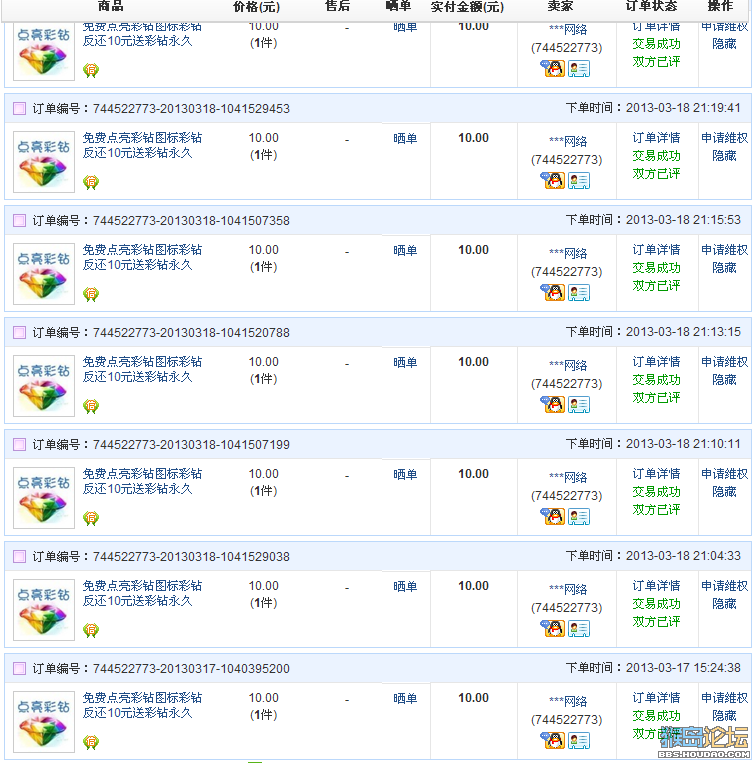Click 申请维权 for the 21:10:11 order
This screenshot has height=763, width=755.
pos(724,474)
